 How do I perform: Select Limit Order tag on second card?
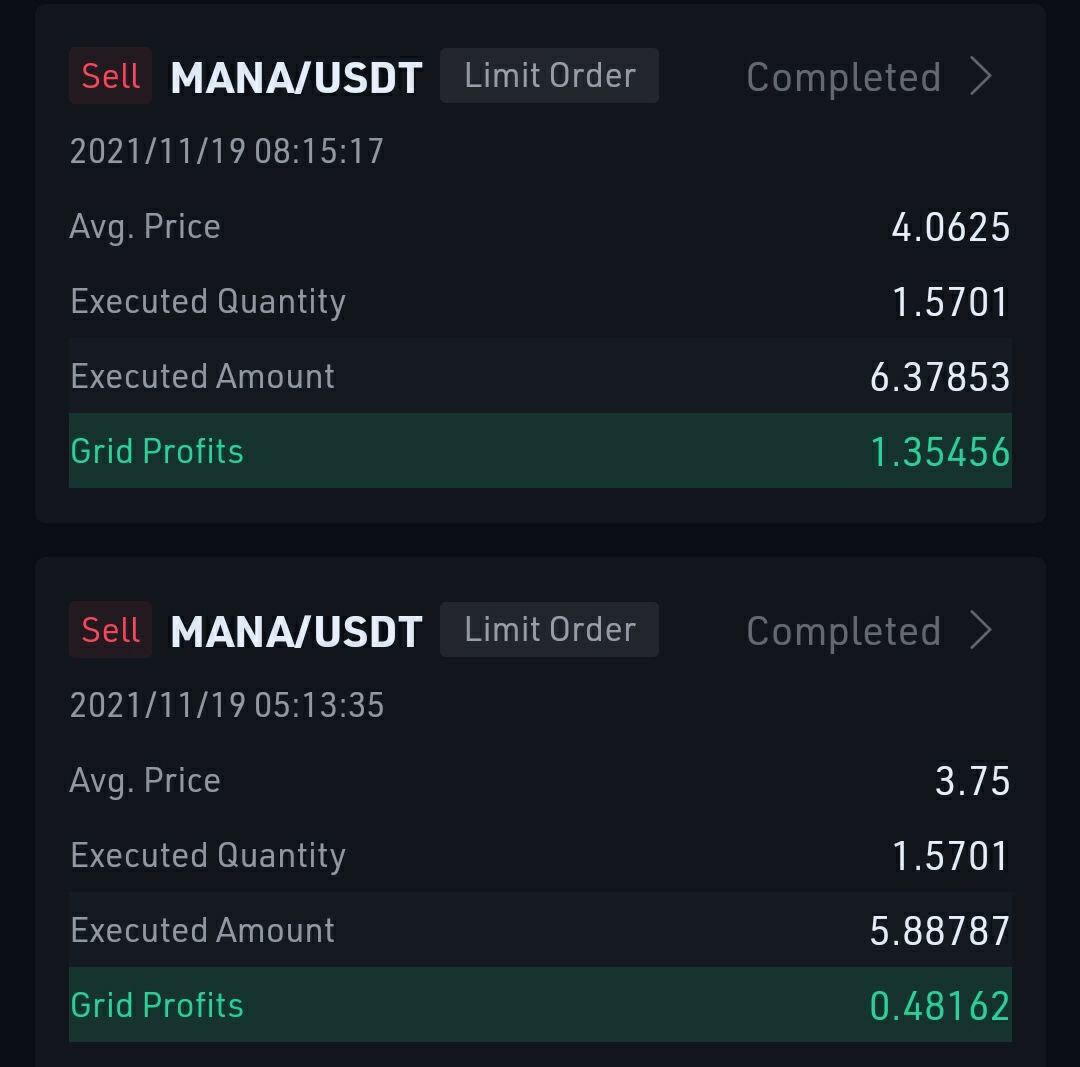click(549, 630)
